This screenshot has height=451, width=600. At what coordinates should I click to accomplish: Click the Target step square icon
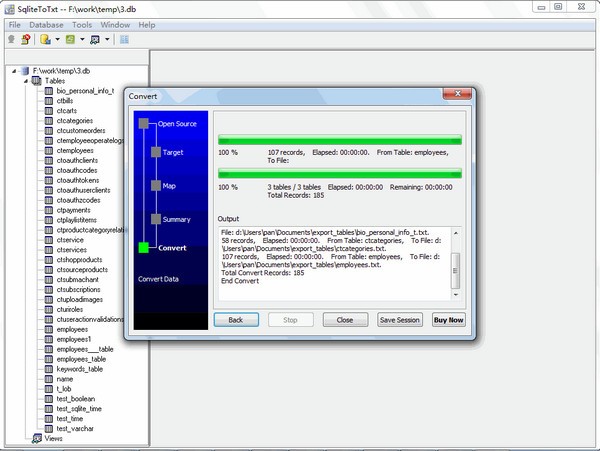point(155,152)
